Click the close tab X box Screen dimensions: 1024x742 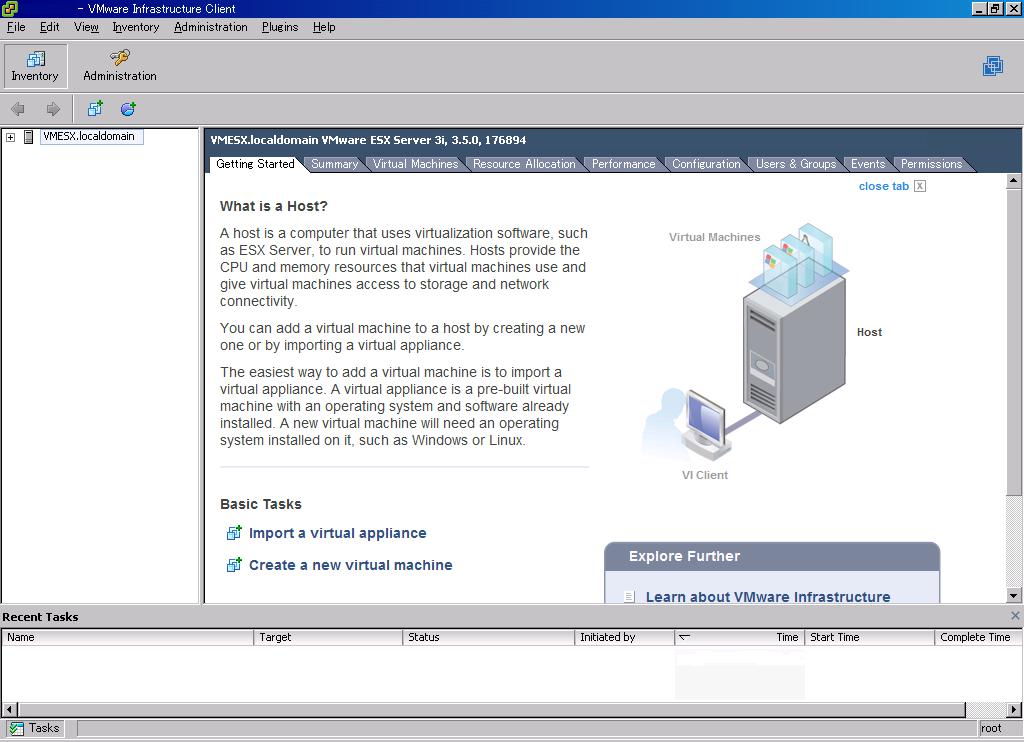point(920,186)
